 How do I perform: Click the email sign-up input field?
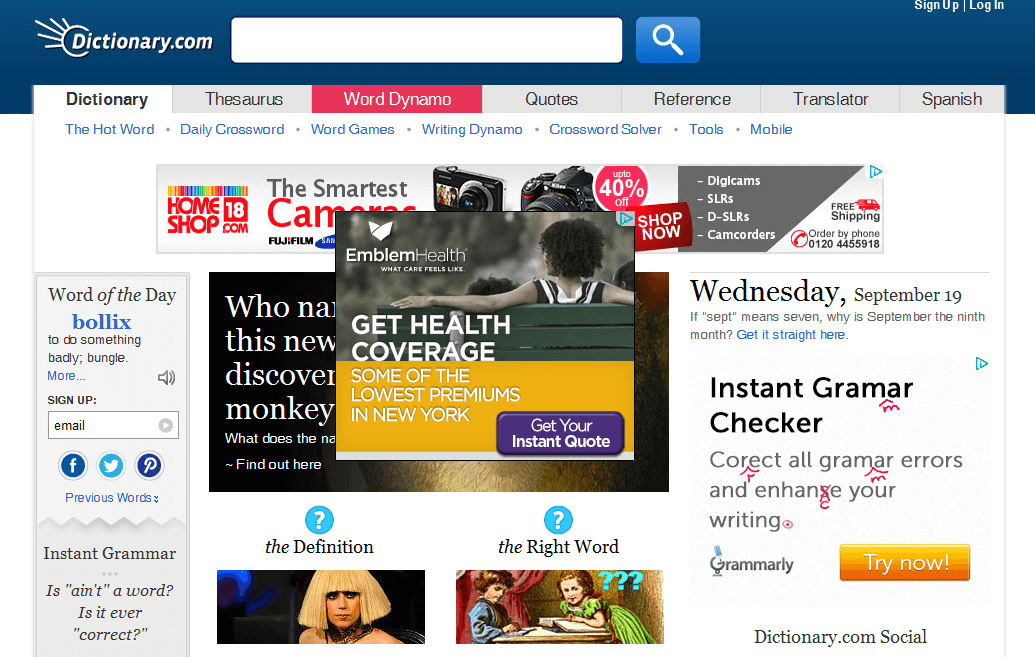(113, 425)
